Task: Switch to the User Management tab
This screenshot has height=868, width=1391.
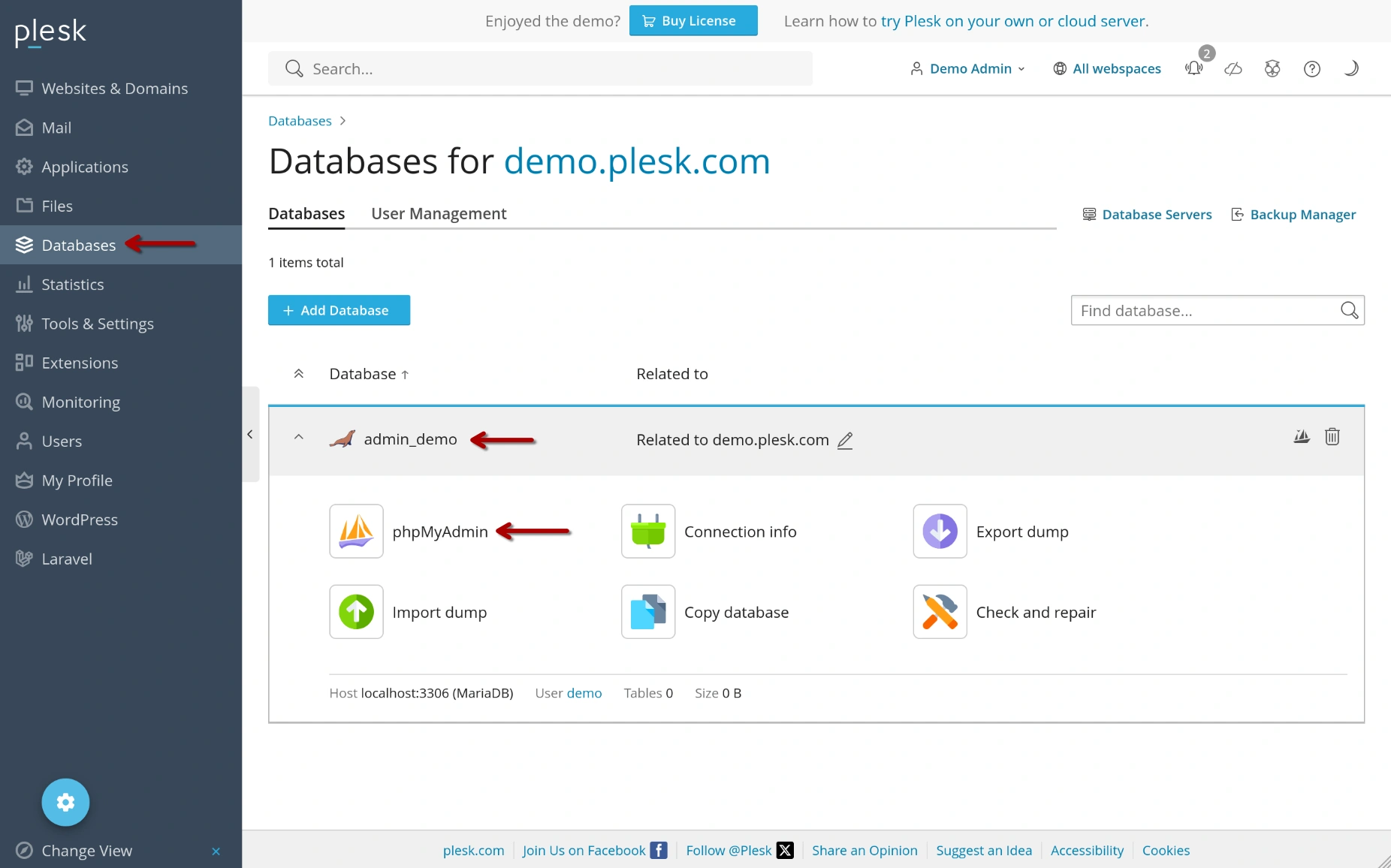Action: [438, 214]
